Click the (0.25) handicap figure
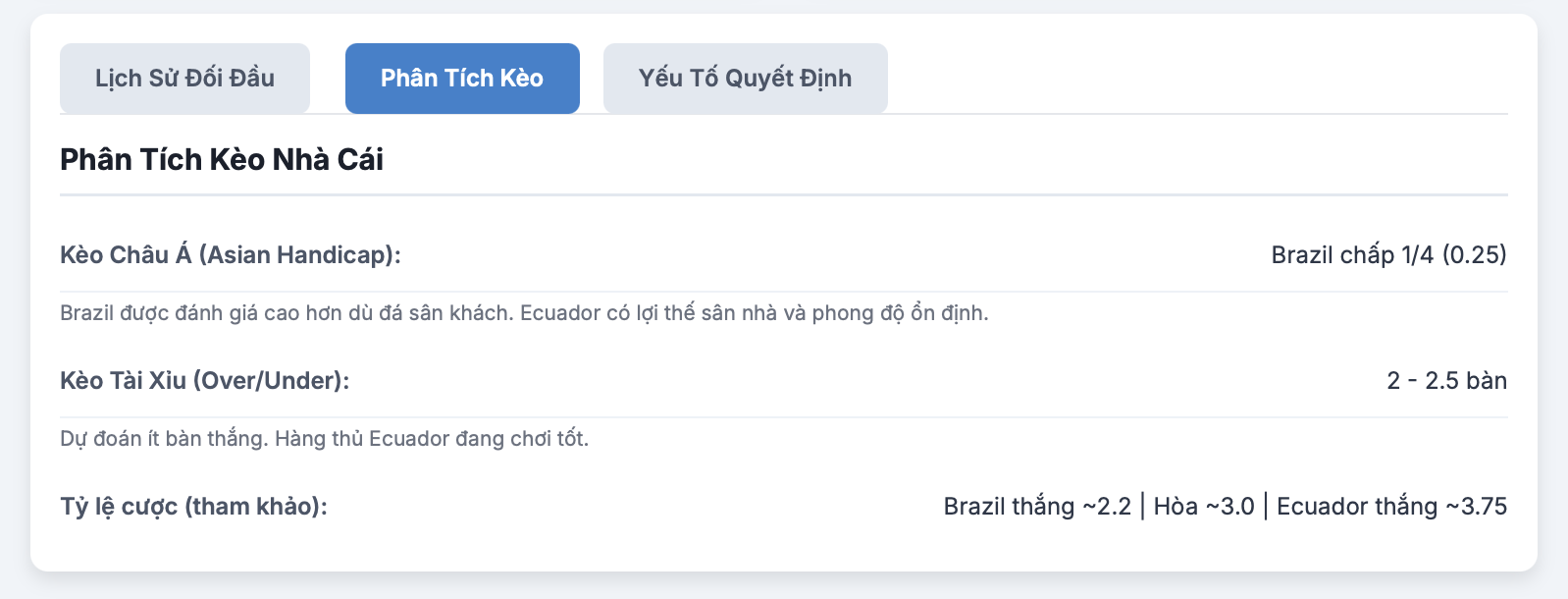 coord(1475,255)
